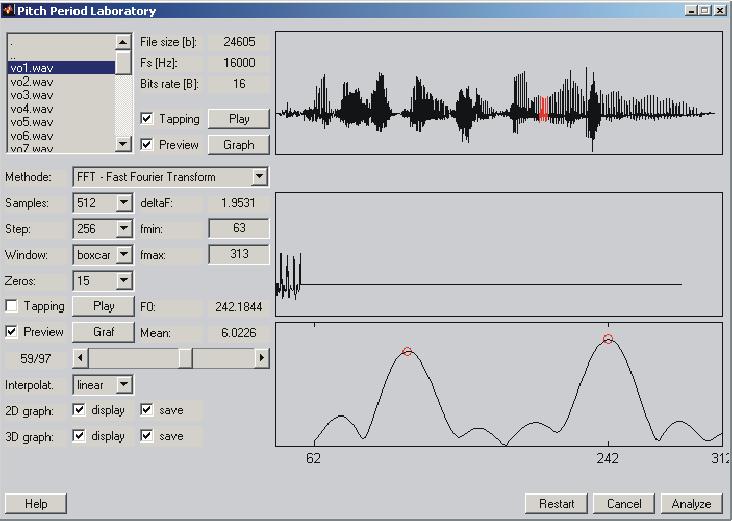Toggle the upper Tapping checkbox next to Play
The width and height of the screenshot is (732, 521).
click(x=147, y=119)
